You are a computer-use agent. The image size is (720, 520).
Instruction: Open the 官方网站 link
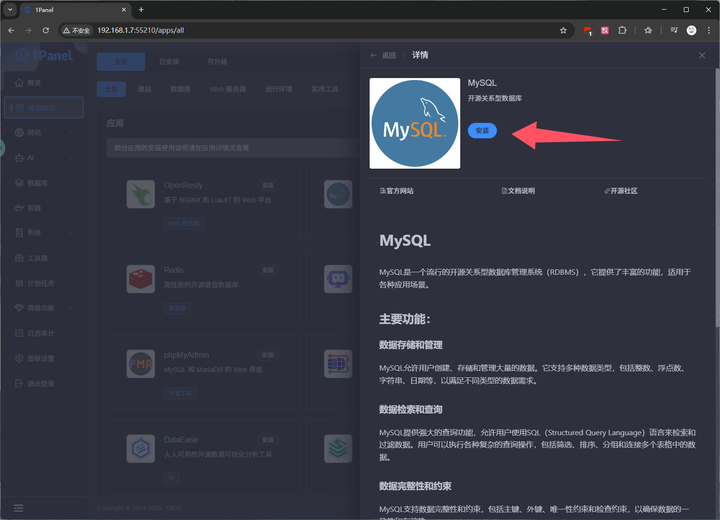coord(396,191)
